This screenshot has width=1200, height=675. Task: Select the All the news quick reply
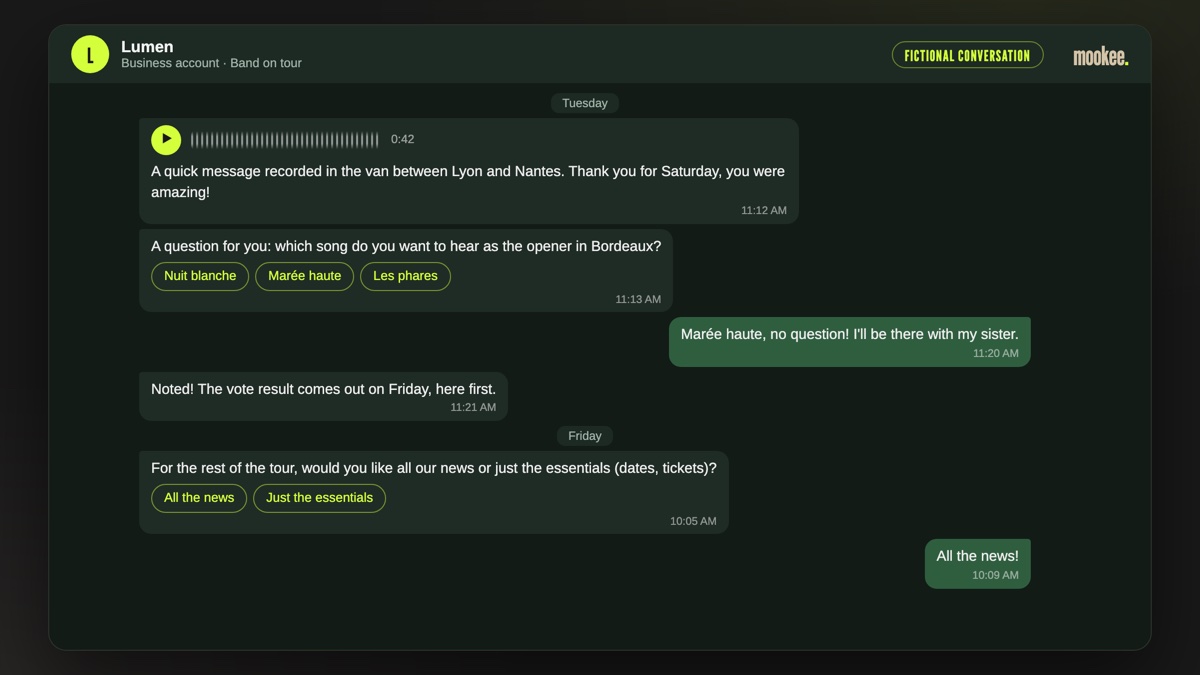(x=199, y=498)
